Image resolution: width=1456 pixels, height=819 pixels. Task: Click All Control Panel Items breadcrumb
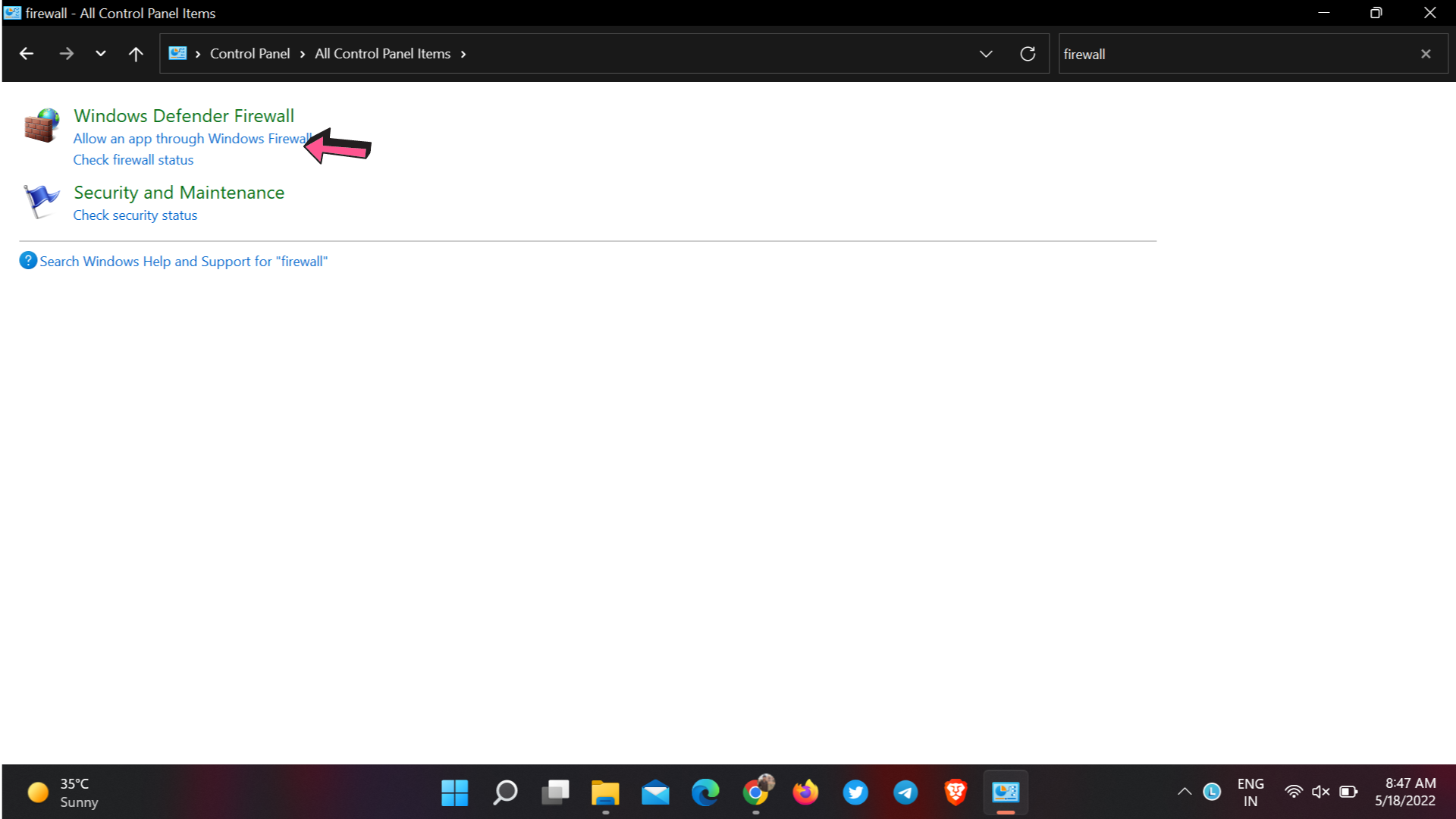coord(383,54)
